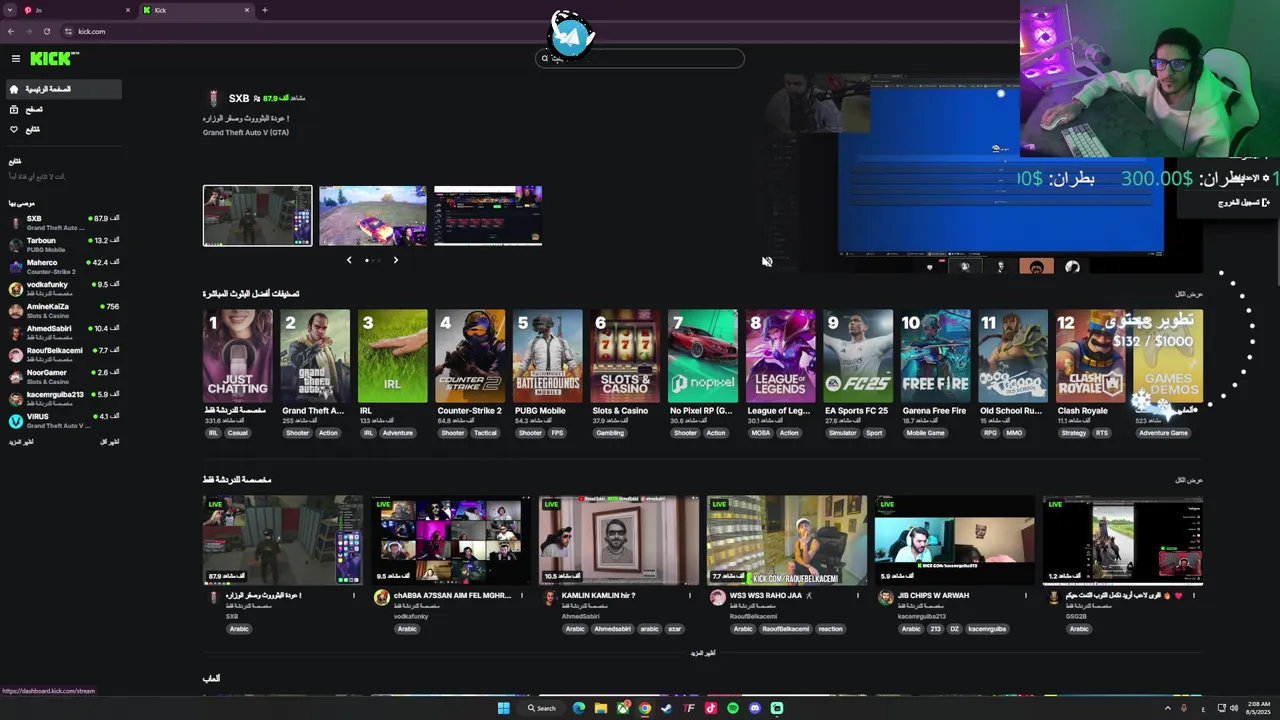Click the volume icon in the system tray
This screenshot has height=720, width=1280.
pyautogui.click(x=1234, y=708)
